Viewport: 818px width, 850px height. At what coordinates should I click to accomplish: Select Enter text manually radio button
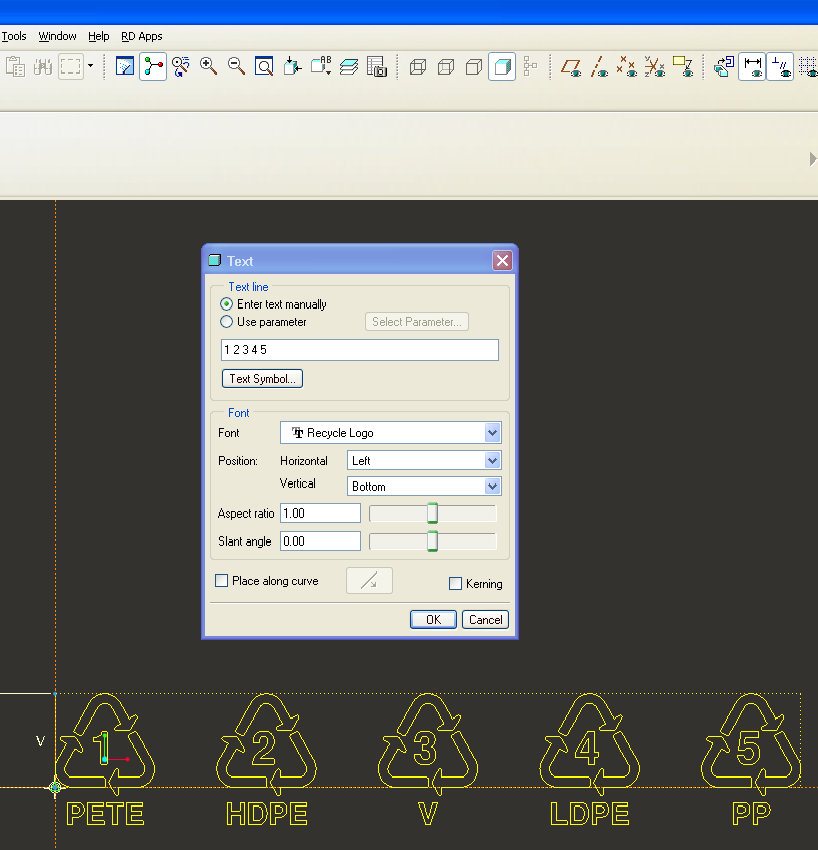(x=227, y=304)
